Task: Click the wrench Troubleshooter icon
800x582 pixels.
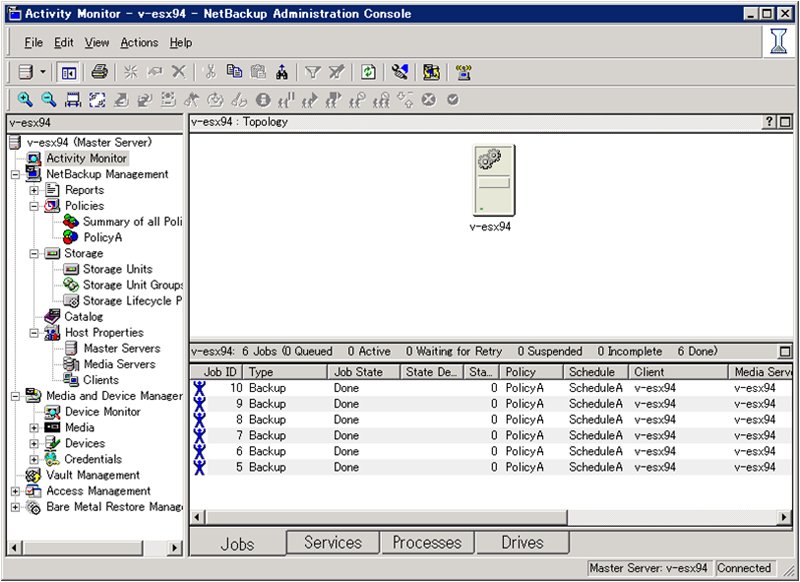Action: click(x=399, y=72)
